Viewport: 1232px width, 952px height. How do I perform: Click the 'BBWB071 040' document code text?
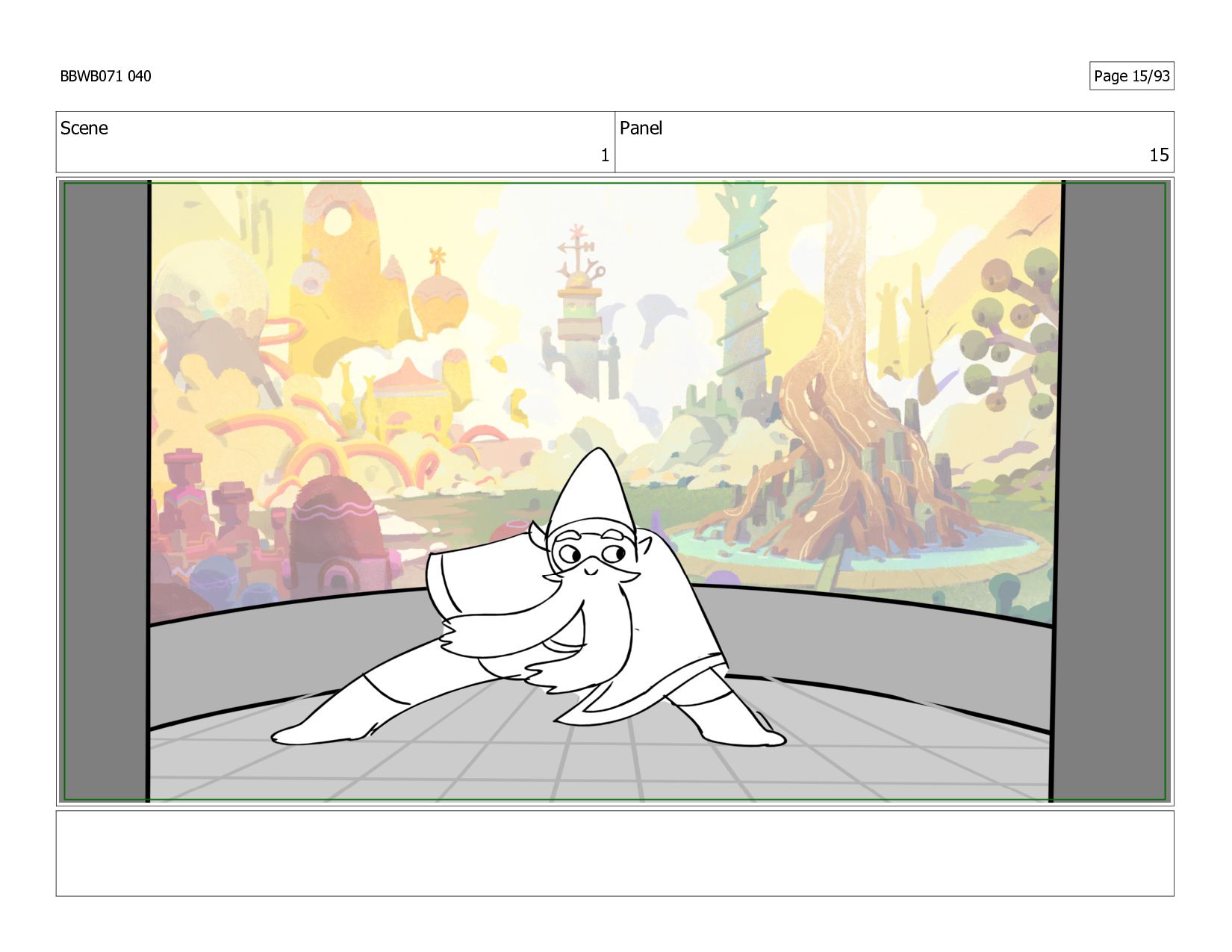(x=105, y=76)
